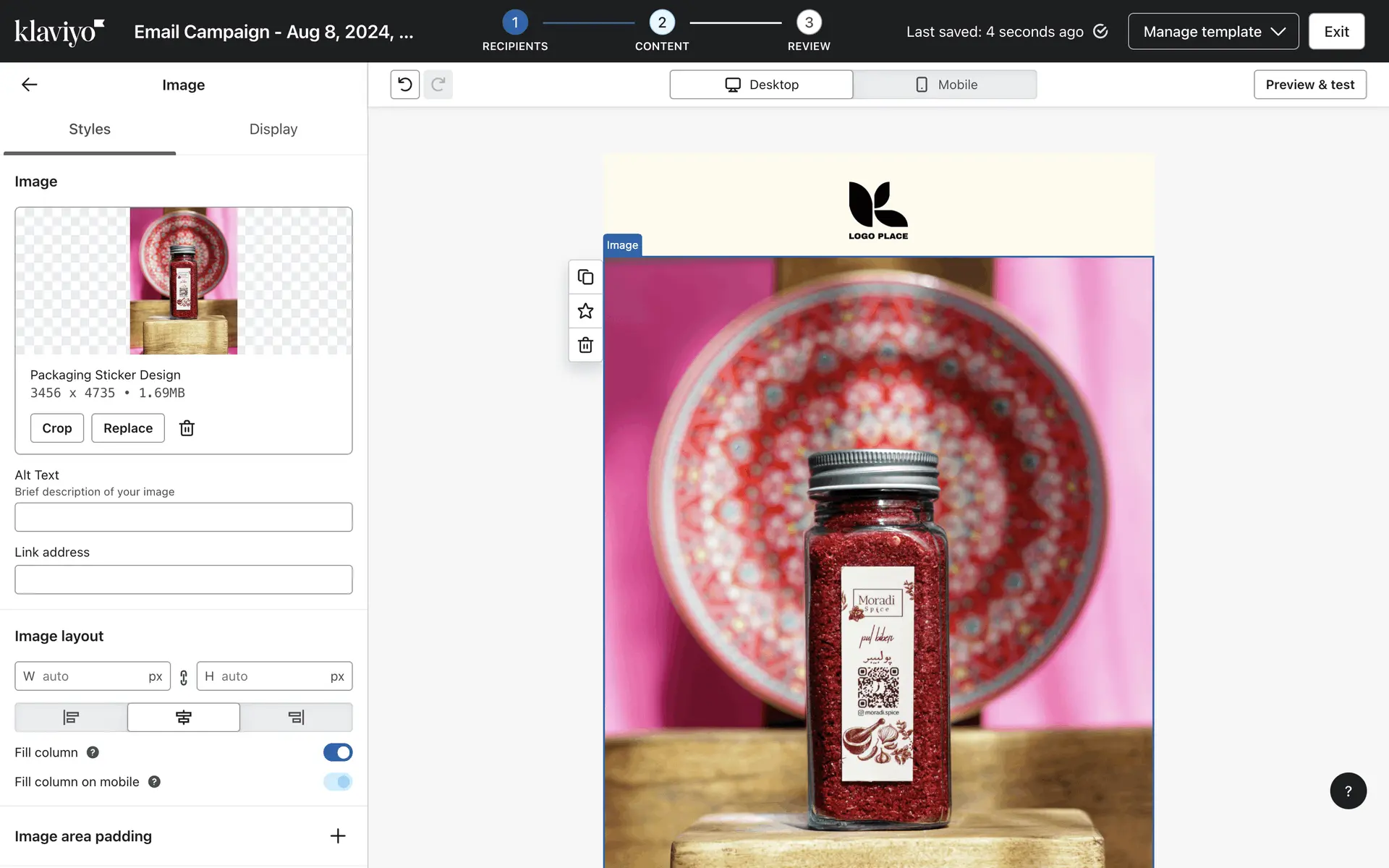Click the duplicate block icon
Image resolution: width=1389 pixels, height=868 pixels.
585,277
